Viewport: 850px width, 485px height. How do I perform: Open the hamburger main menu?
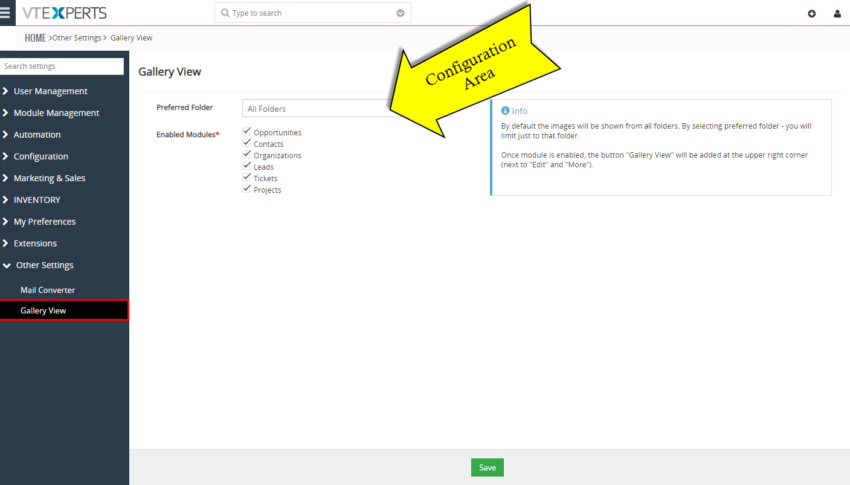[5, 12]
